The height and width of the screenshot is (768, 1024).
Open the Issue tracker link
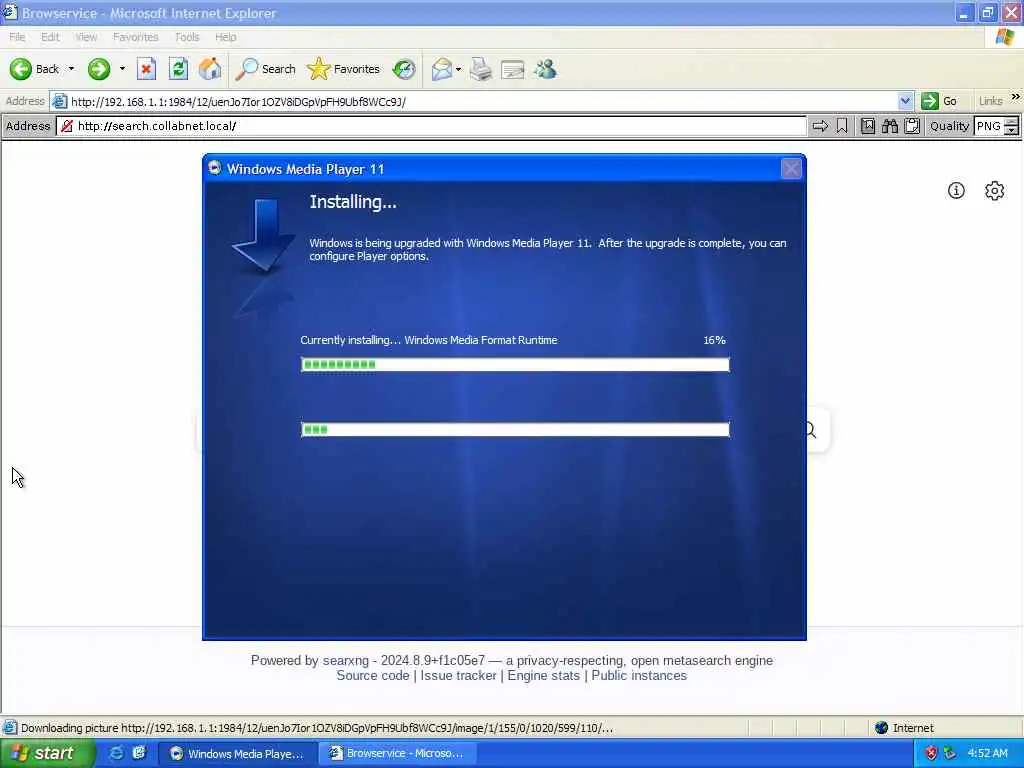(x=458, y=676)
